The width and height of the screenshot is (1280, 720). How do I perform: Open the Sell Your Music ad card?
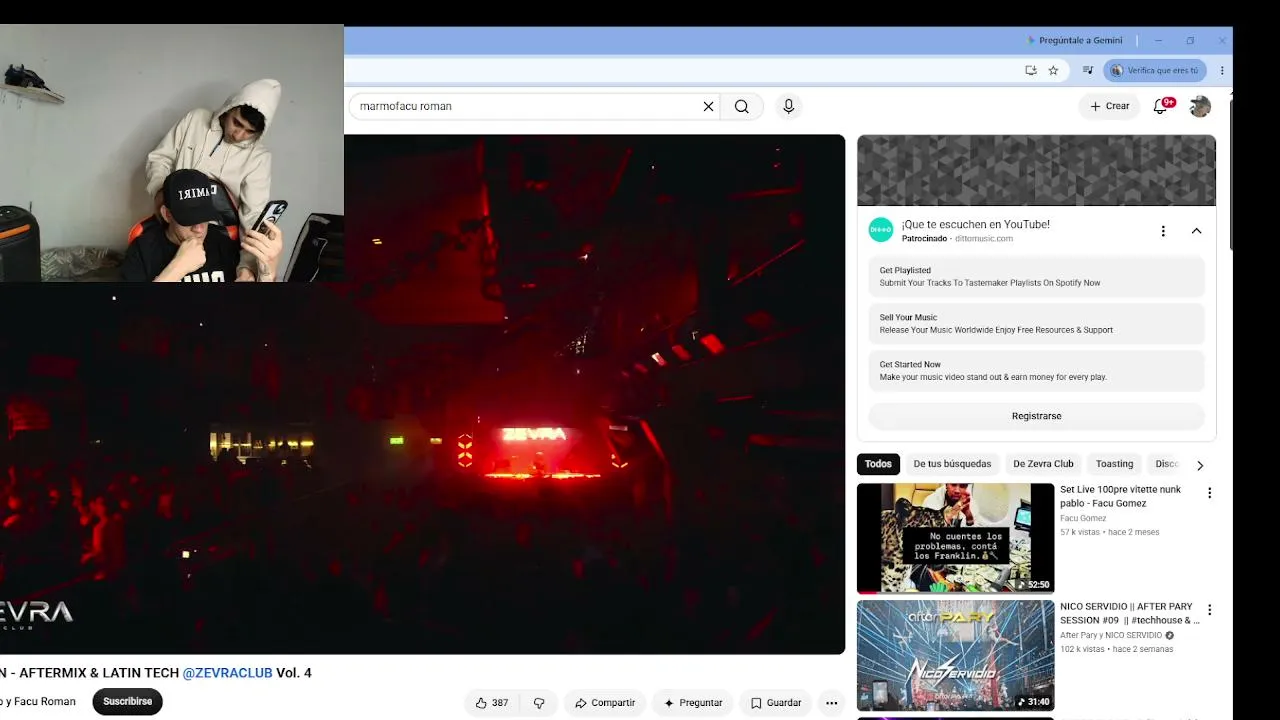pyautogui.click(x=1036, y=324)
